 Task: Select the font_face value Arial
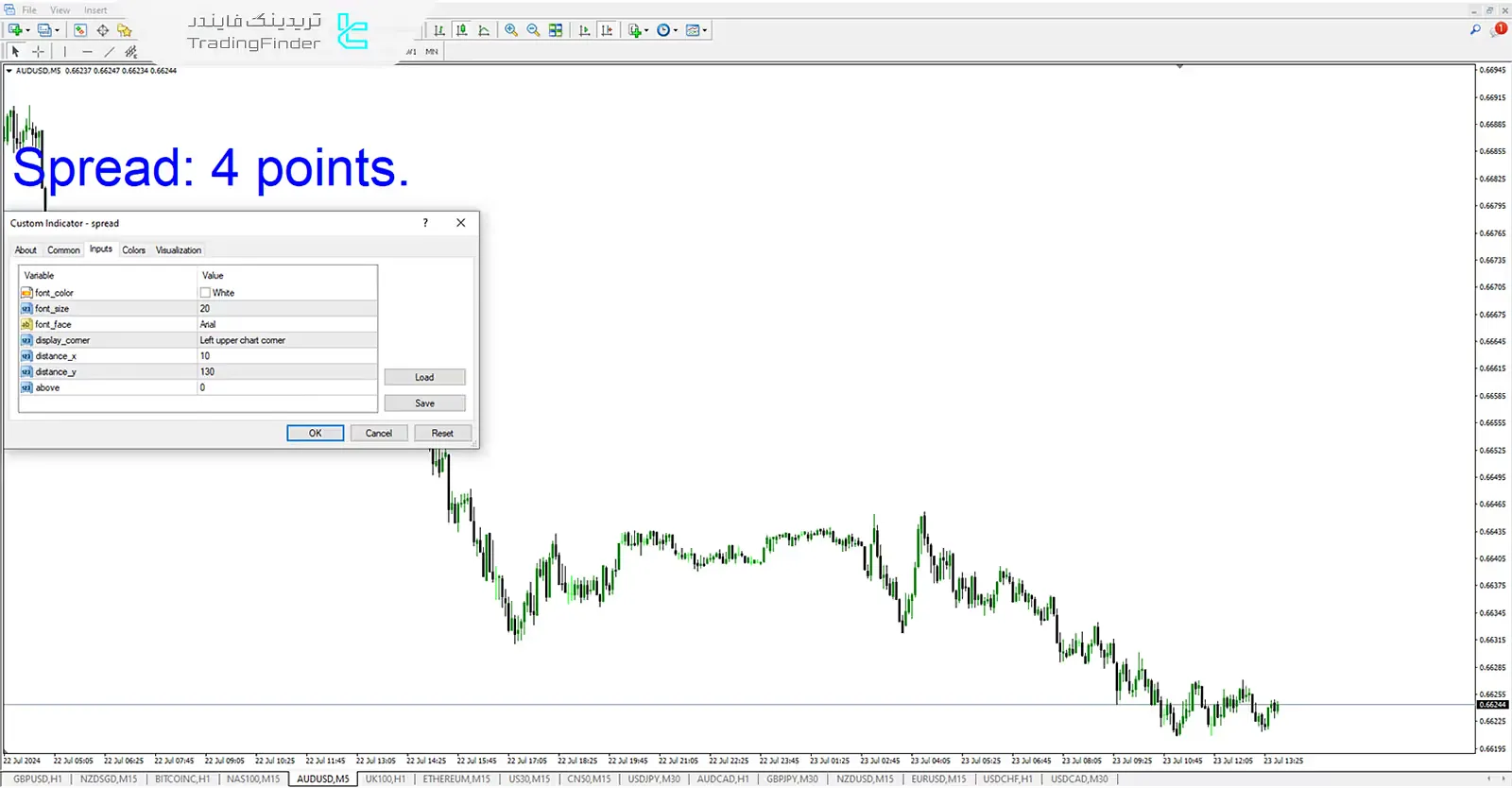[x=287, y=324]
